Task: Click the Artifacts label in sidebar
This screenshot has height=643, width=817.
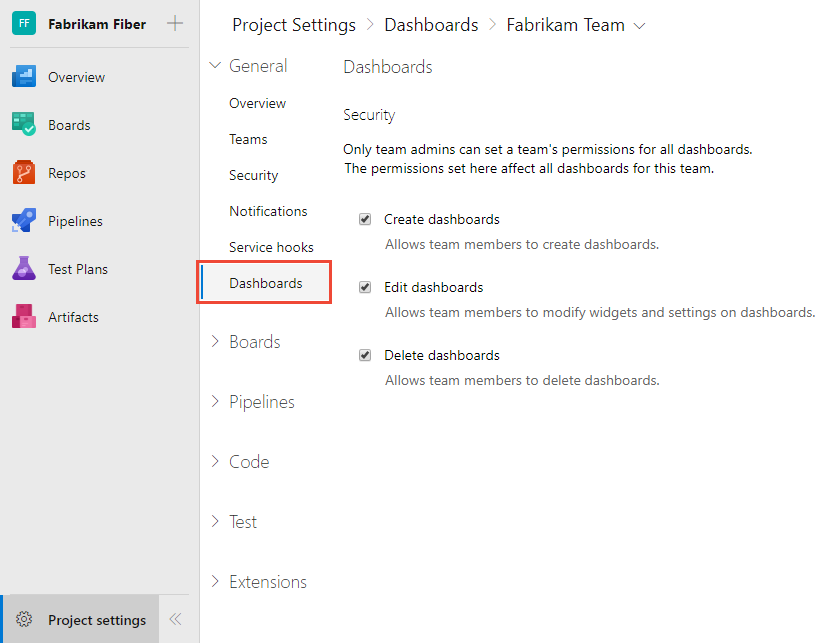Action: tap(73, 317)
